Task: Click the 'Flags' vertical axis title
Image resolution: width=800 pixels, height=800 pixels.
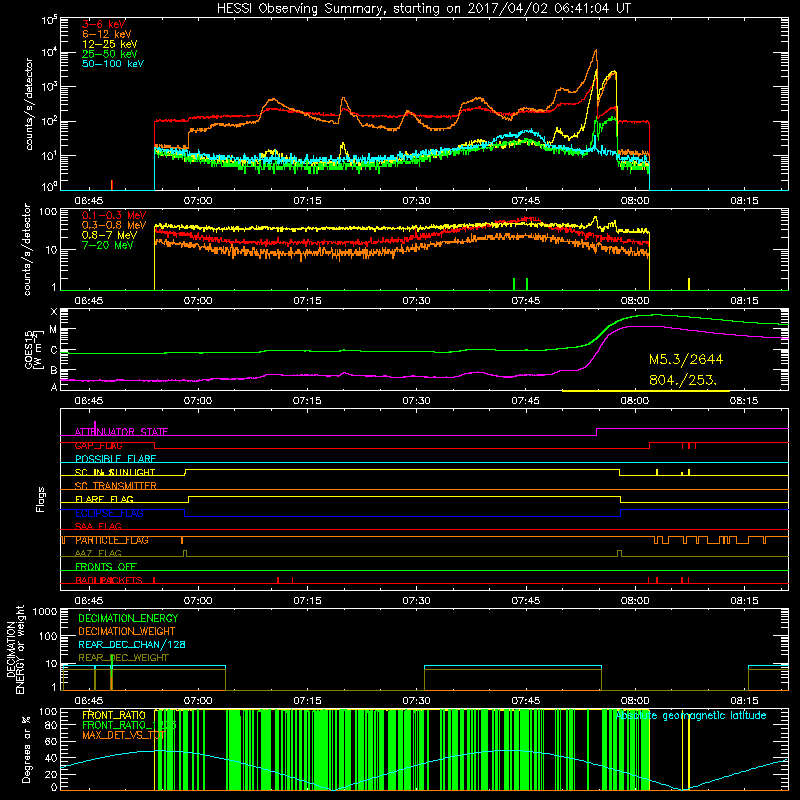Action: tap(41, 499)
